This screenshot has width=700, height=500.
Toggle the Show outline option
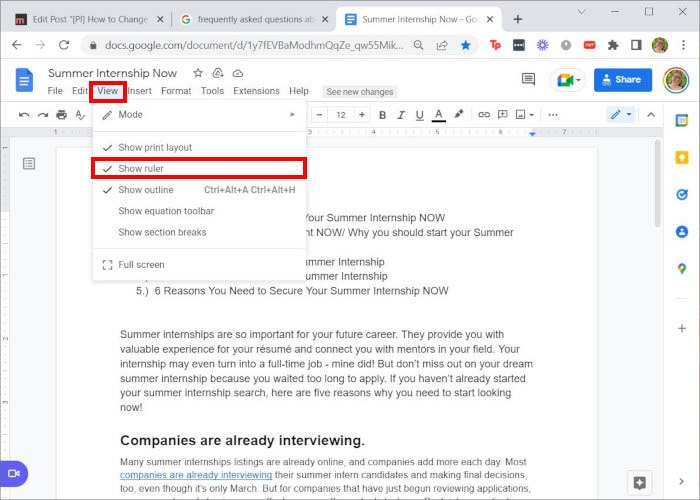click(x=199, y=190)
